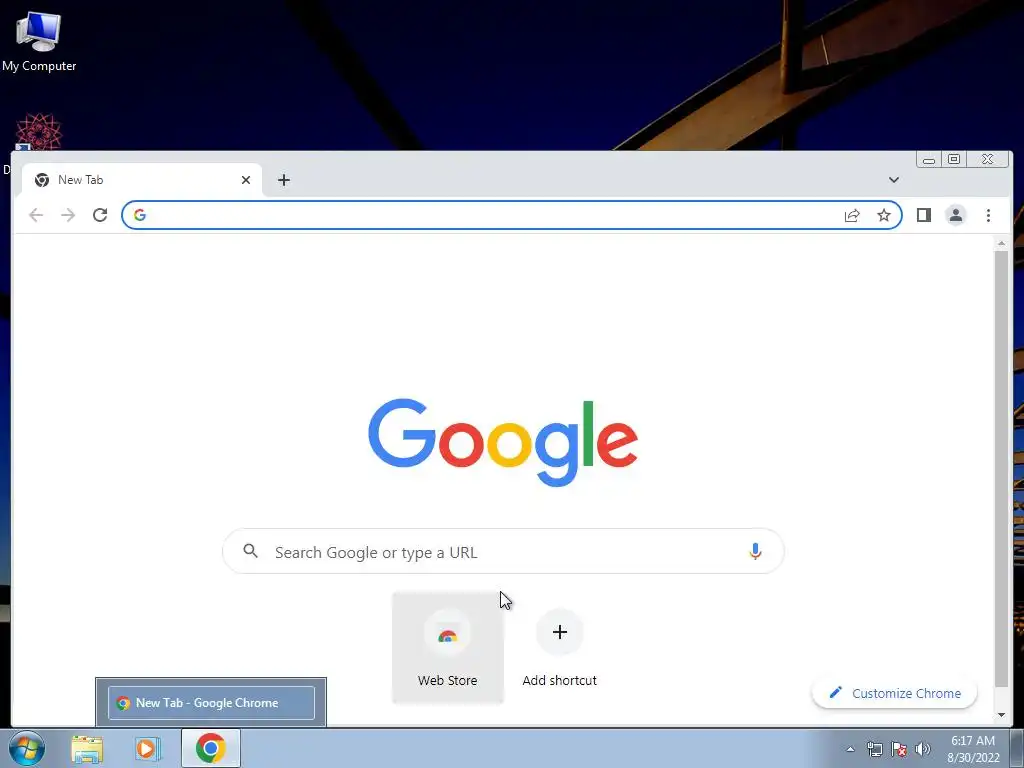Maximize the Chrome window

pyautogui.click(x=954, y=159)
